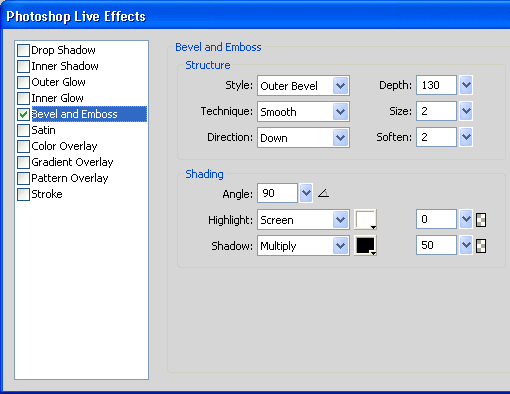Click the Highlight opacity field showing 0
The width and height of the screenshot is (510, 394).
click(436, 219)
